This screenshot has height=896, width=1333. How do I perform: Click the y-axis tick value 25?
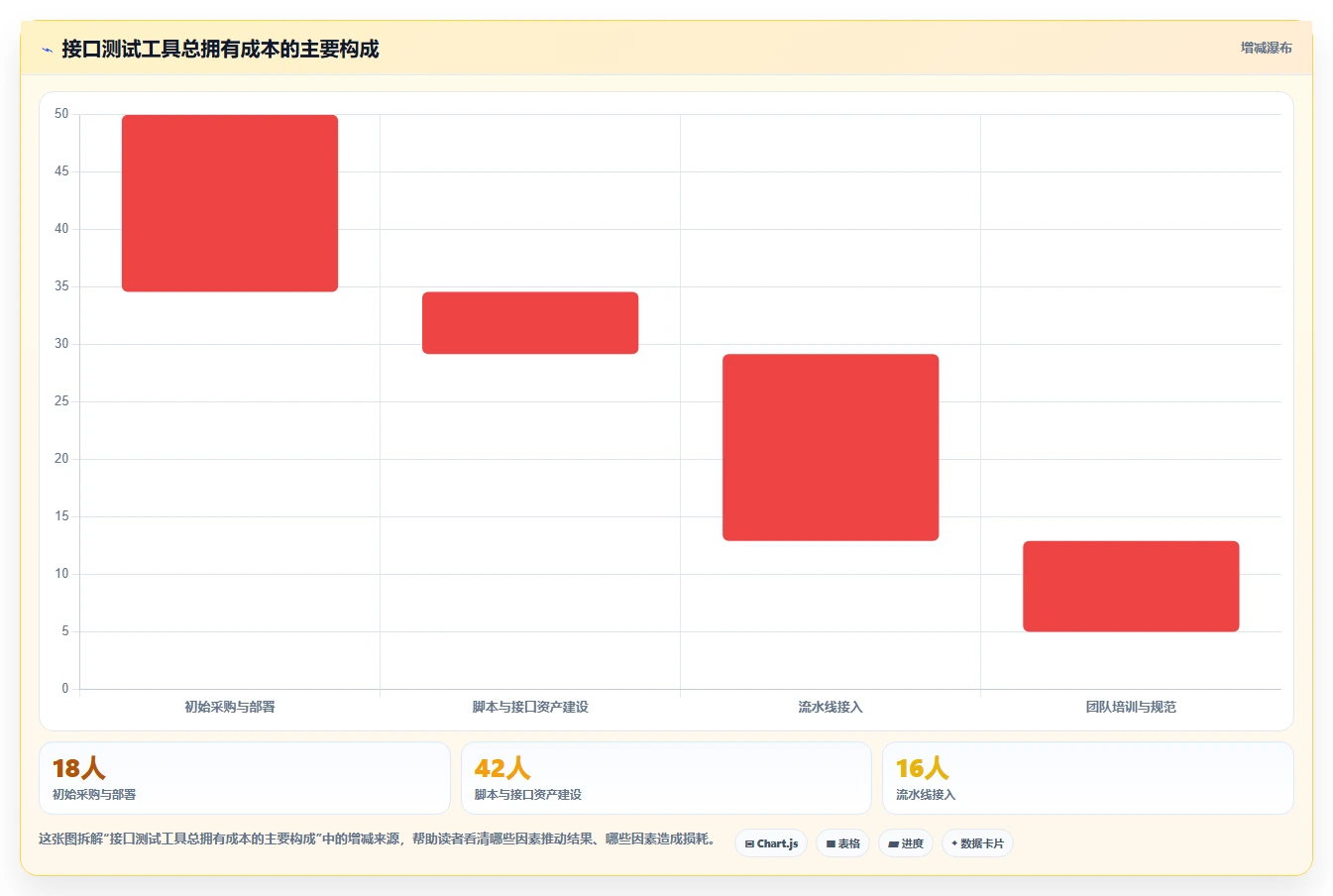pos(61,401)
